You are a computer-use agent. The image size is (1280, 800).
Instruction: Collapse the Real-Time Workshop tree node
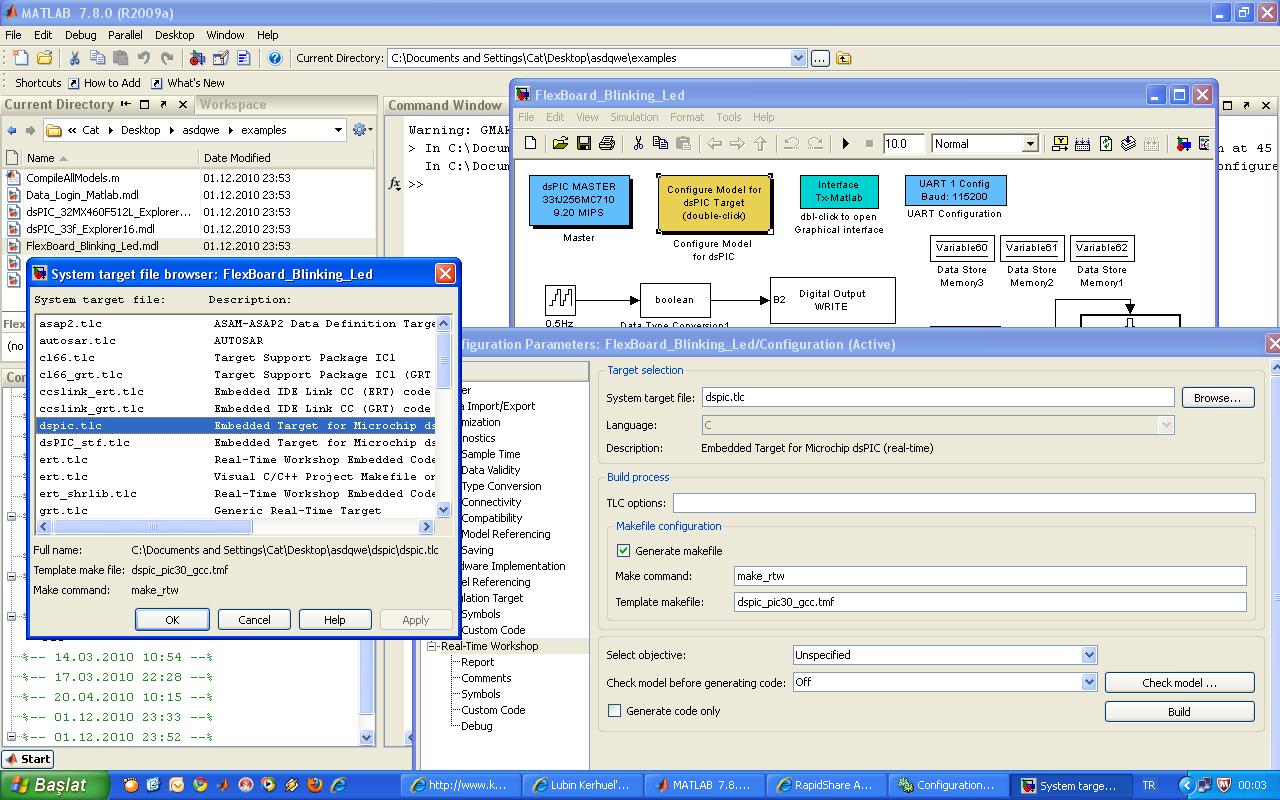(433, 646)
